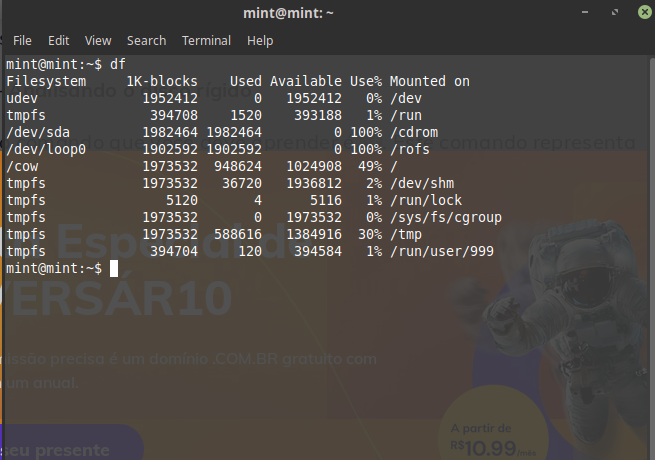Click the /cow filesystem entry
655x460 pixels.
pyautogui.click(x=22, y=166)
